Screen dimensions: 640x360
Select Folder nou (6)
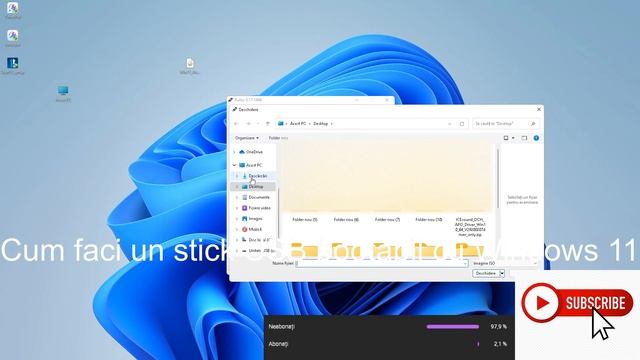[x=346, y=220]
